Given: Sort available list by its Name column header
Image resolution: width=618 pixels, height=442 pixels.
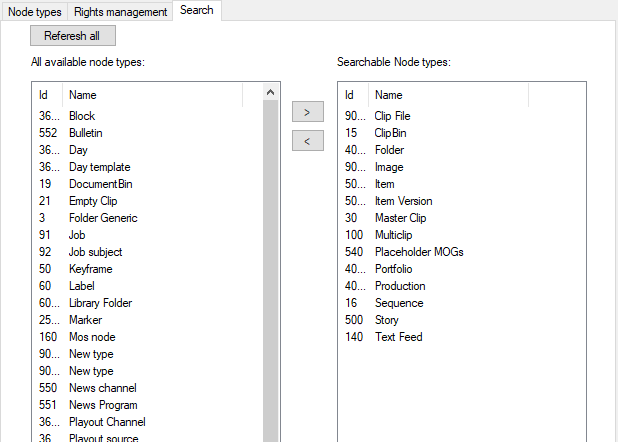Looking at the screenshot, I should 153,95.
